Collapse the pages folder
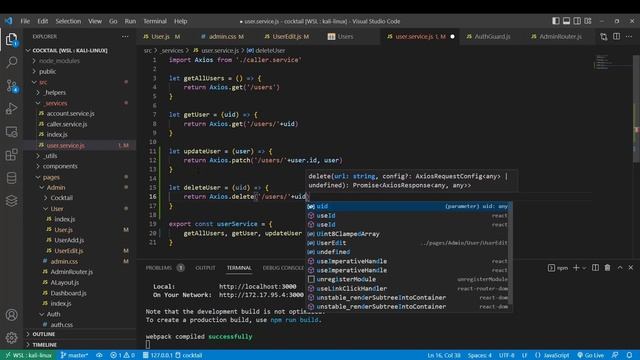 (80, 177)
